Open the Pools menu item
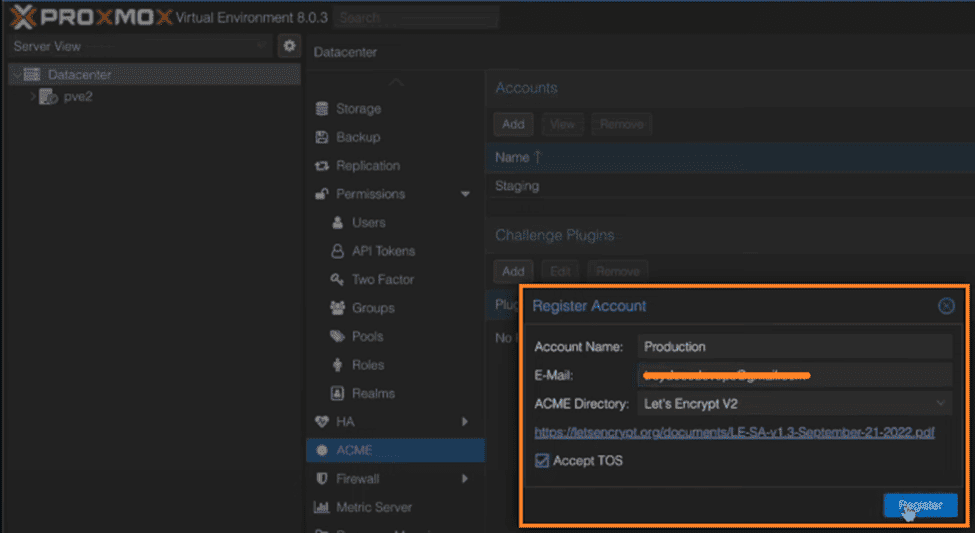This screenshot has width=975, height=533. tap(395, 336)
